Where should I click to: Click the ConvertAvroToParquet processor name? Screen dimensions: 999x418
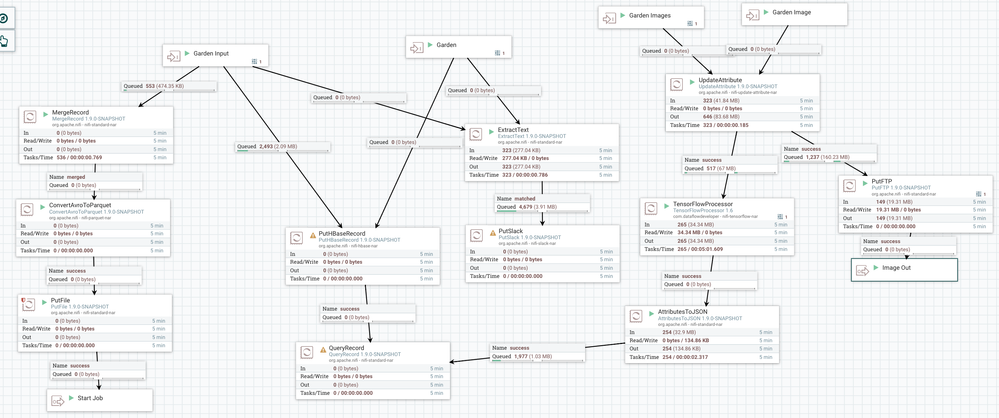[80, 205]
